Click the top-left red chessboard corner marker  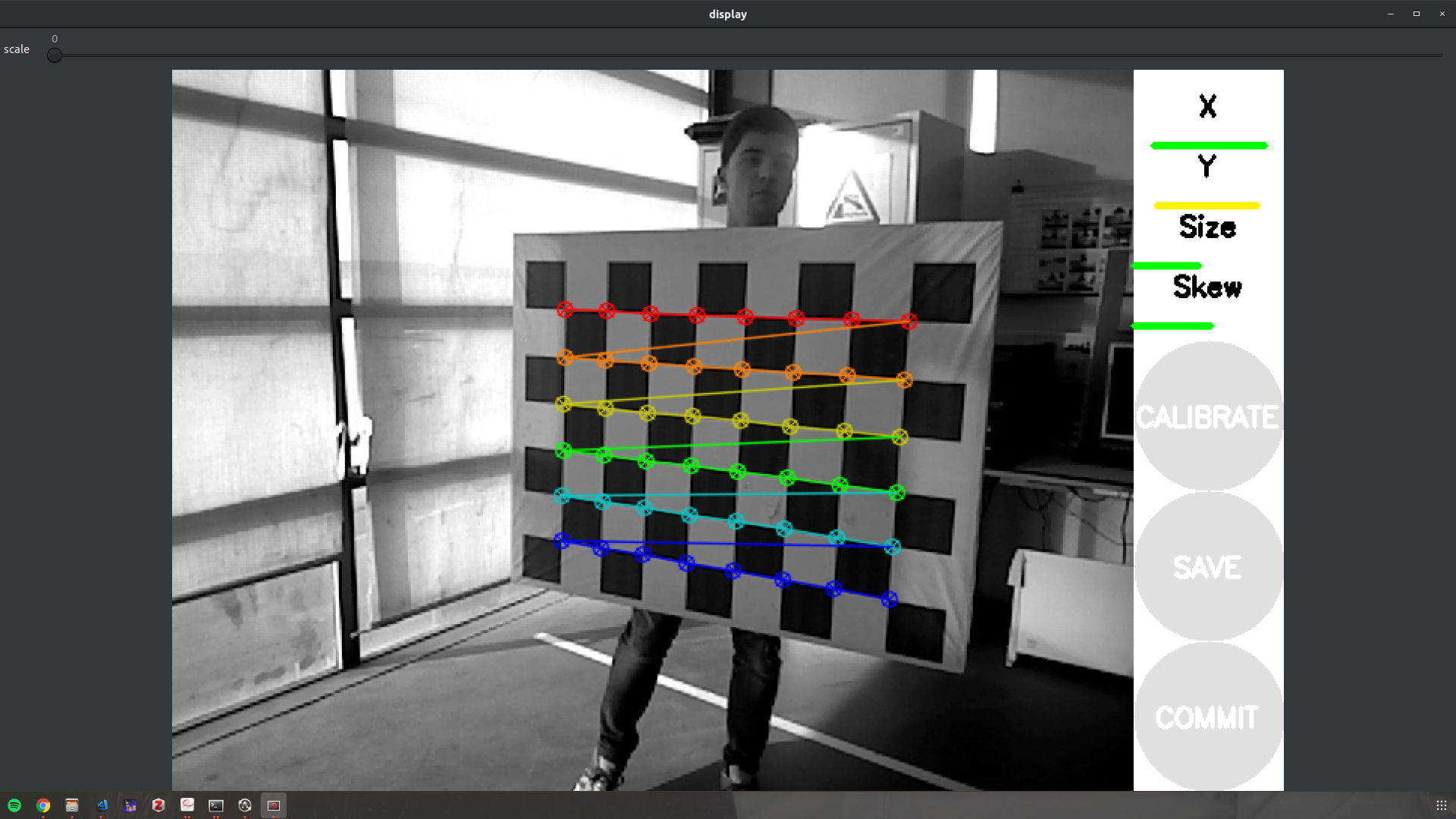coord(564,309)
